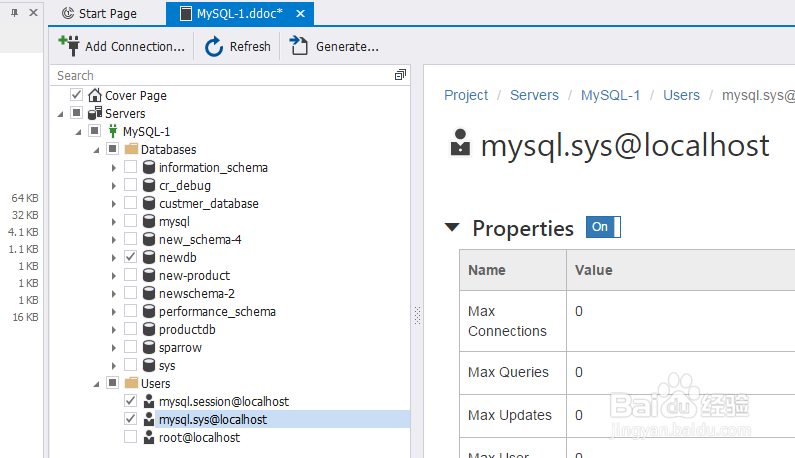
Task: Click the Add Connection plug icon
Action: click(x=69, y=46)
